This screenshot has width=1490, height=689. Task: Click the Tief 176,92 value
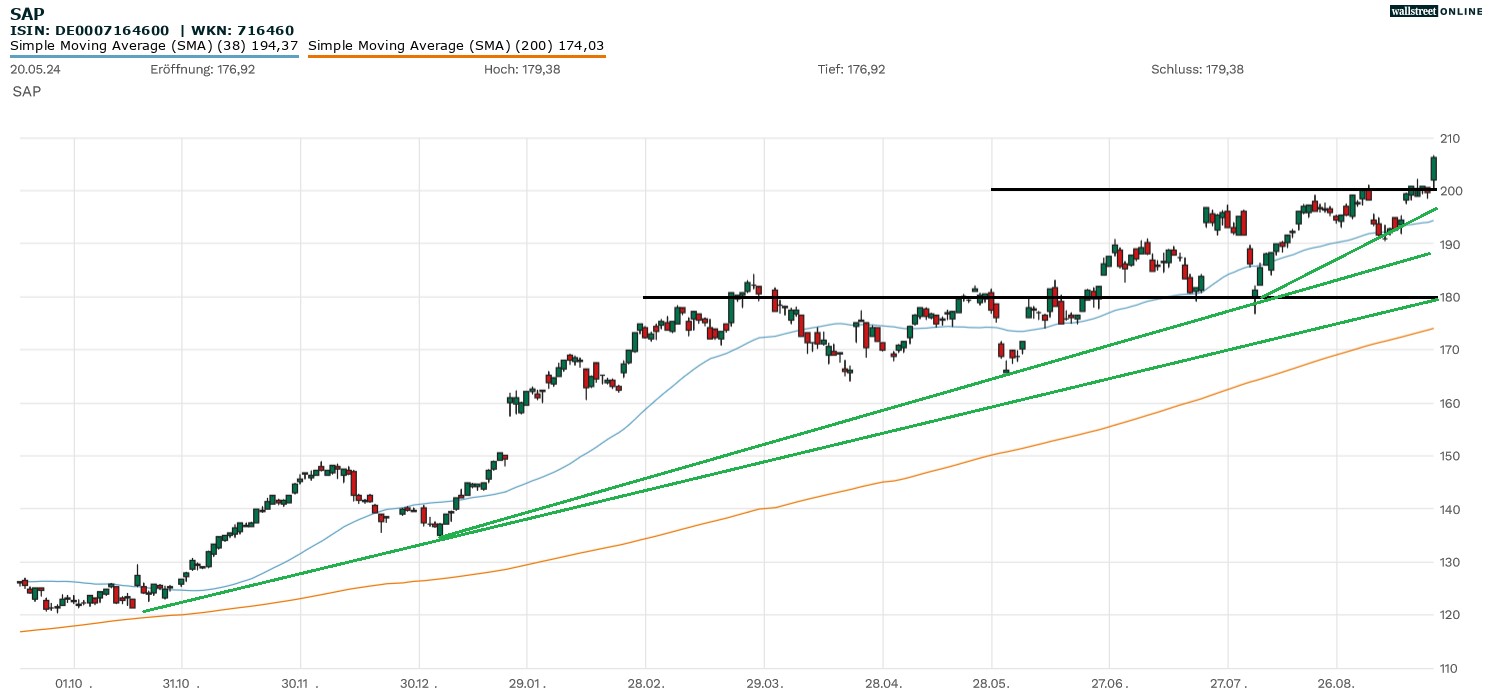click(x=851, y=70)
